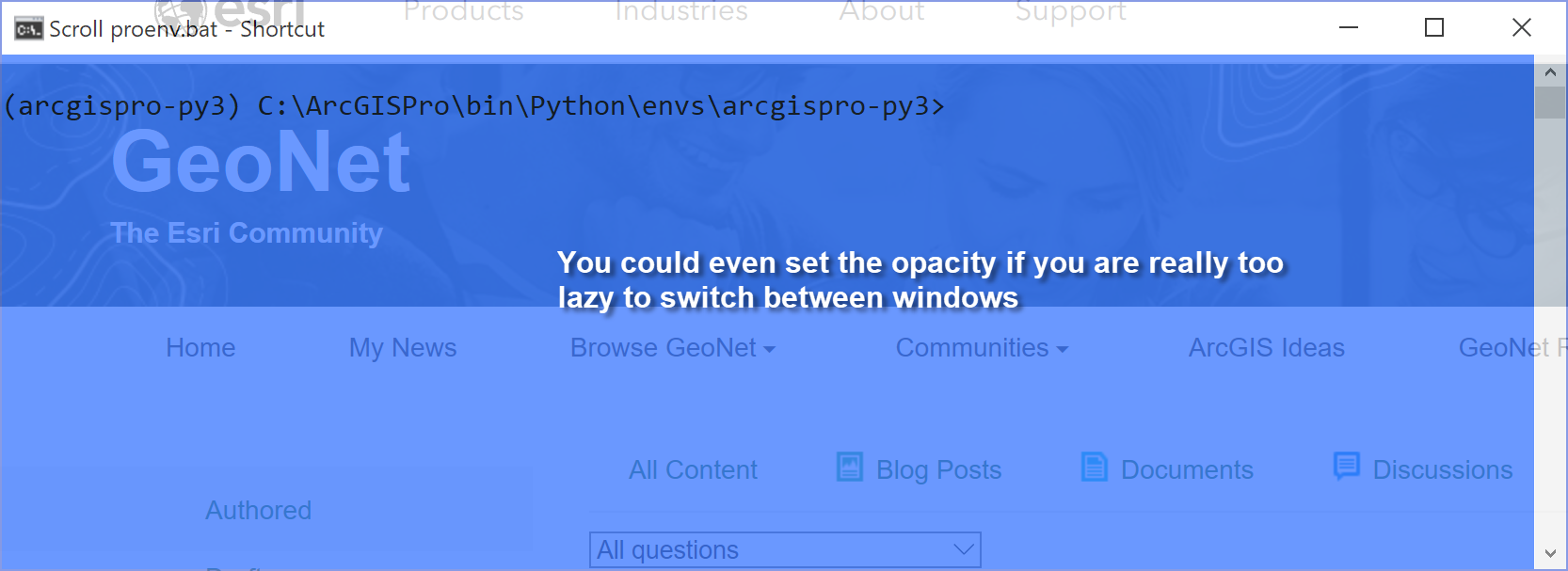
Task: Open Industries in Esri header
Action: (x=681, y=11)
